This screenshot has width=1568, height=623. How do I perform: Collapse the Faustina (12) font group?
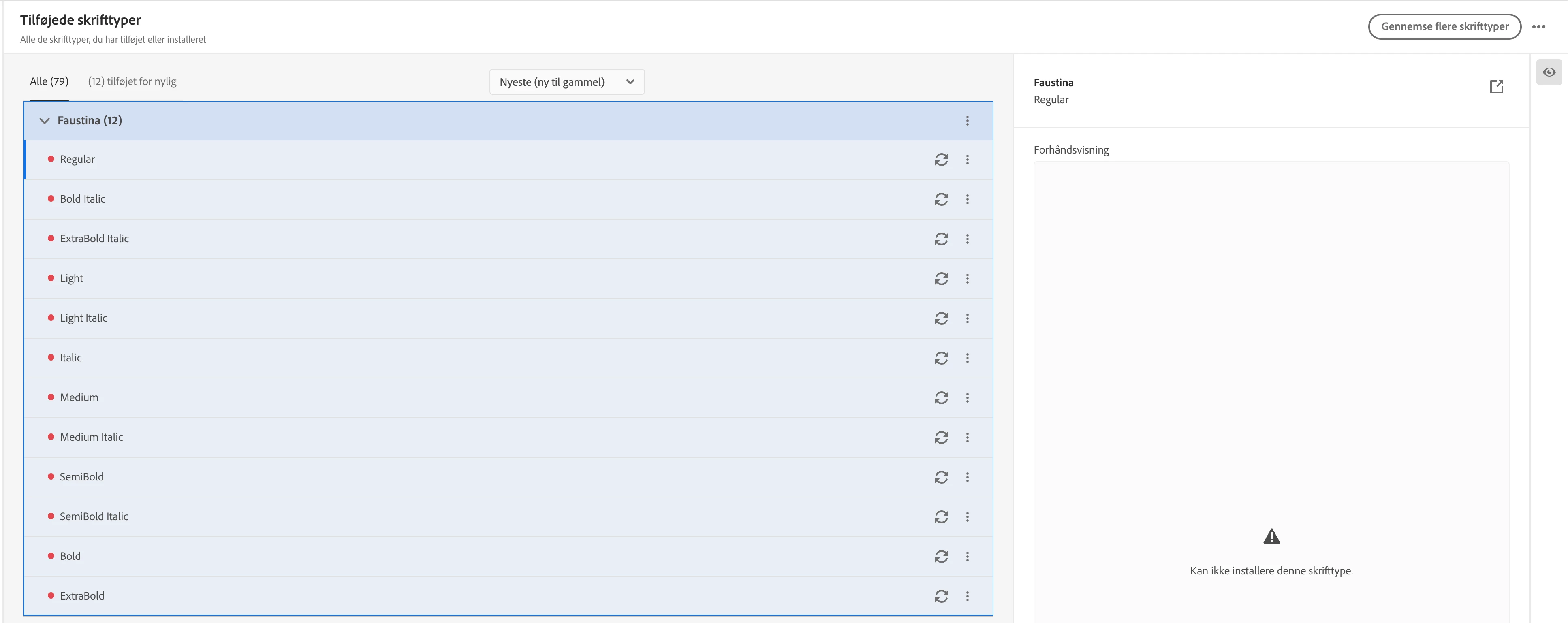[45, 120]
